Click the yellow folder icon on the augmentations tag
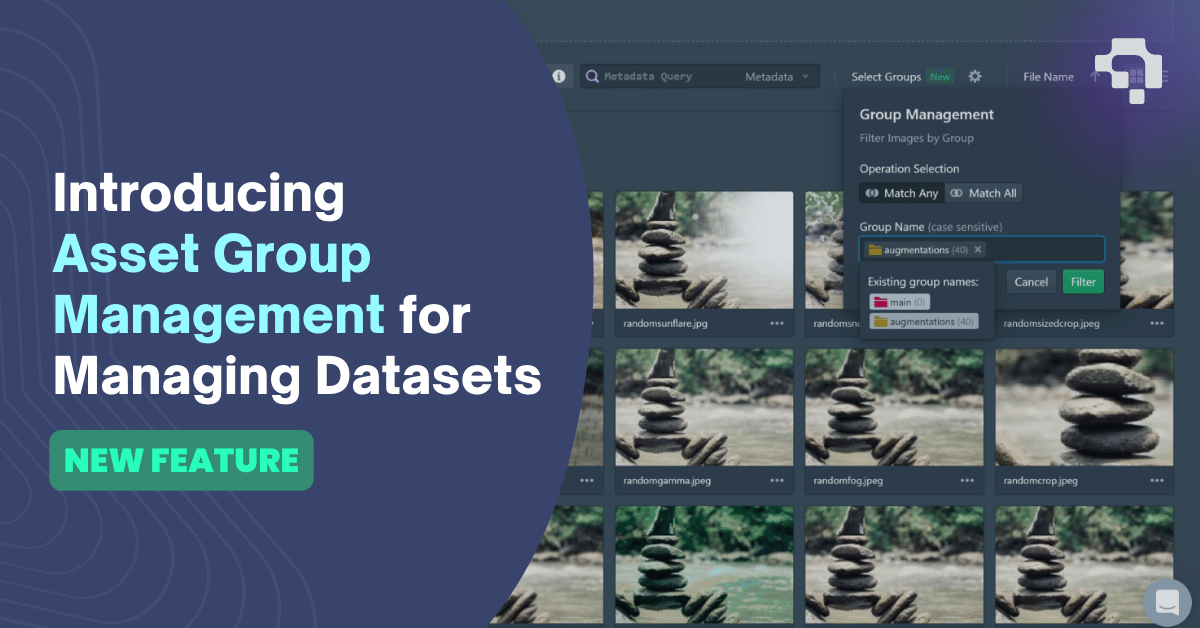The width and height of the screenshot is (1200, 628). pyautogui.click(x=875, y=250)
